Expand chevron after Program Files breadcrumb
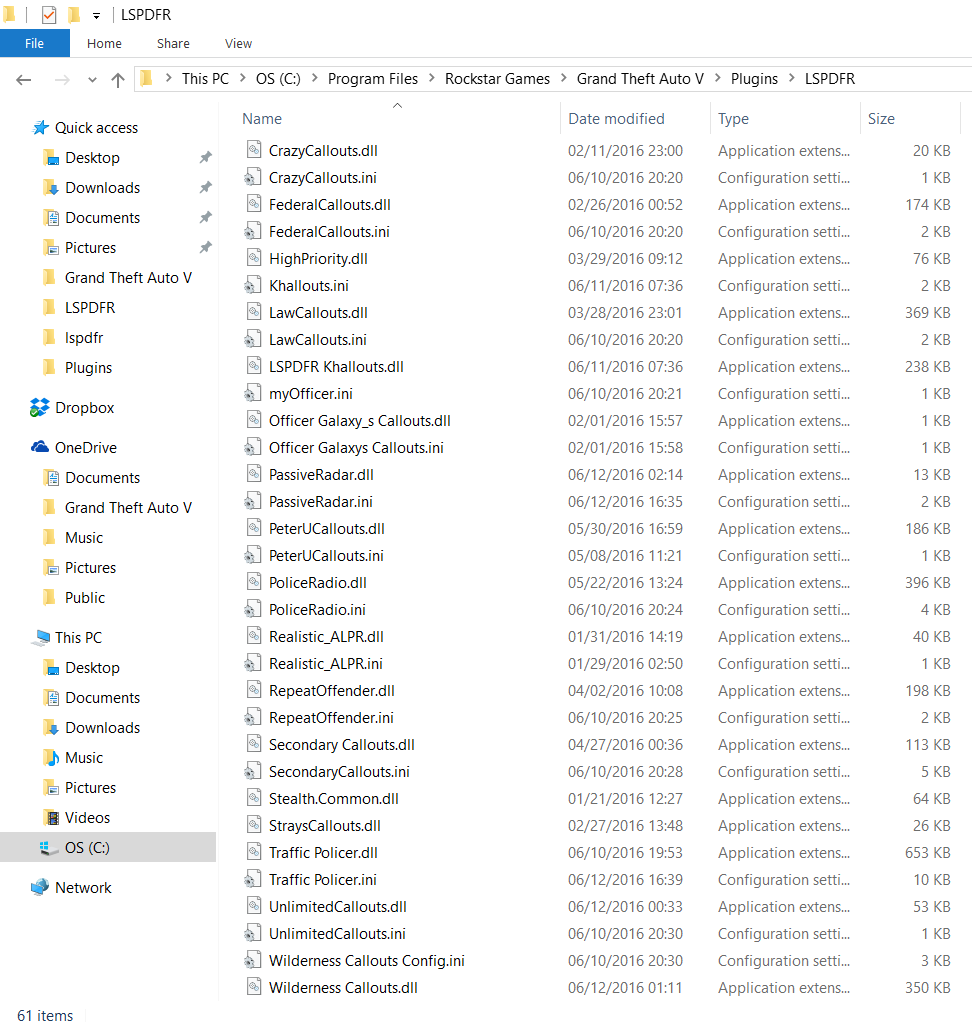Viewport: 972px width, 1030px height. 431,78
